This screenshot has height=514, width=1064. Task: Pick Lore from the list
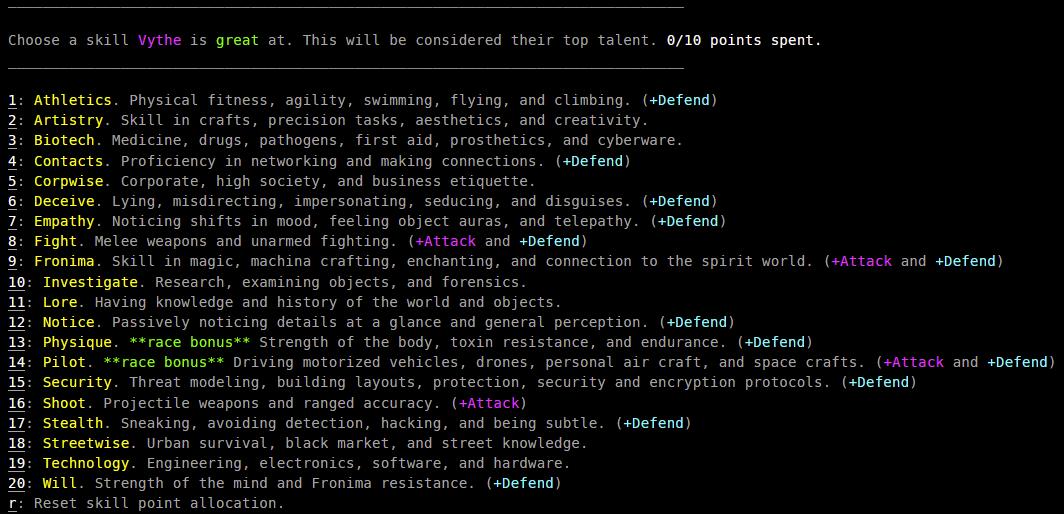pos(285,302)
